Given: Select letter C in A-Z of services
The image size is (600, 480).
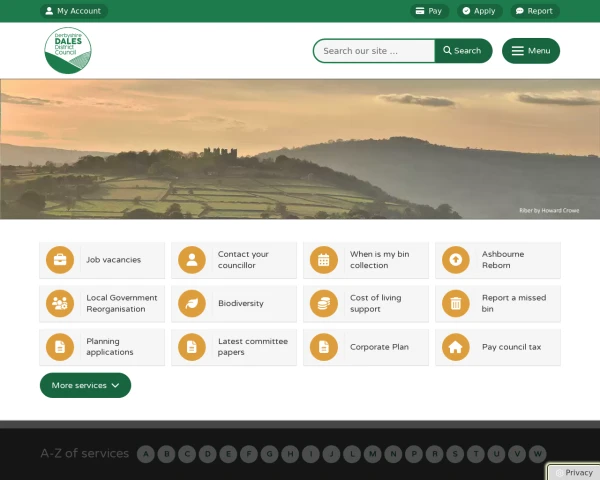Looking at the screenshot, I should pos(187,454).
